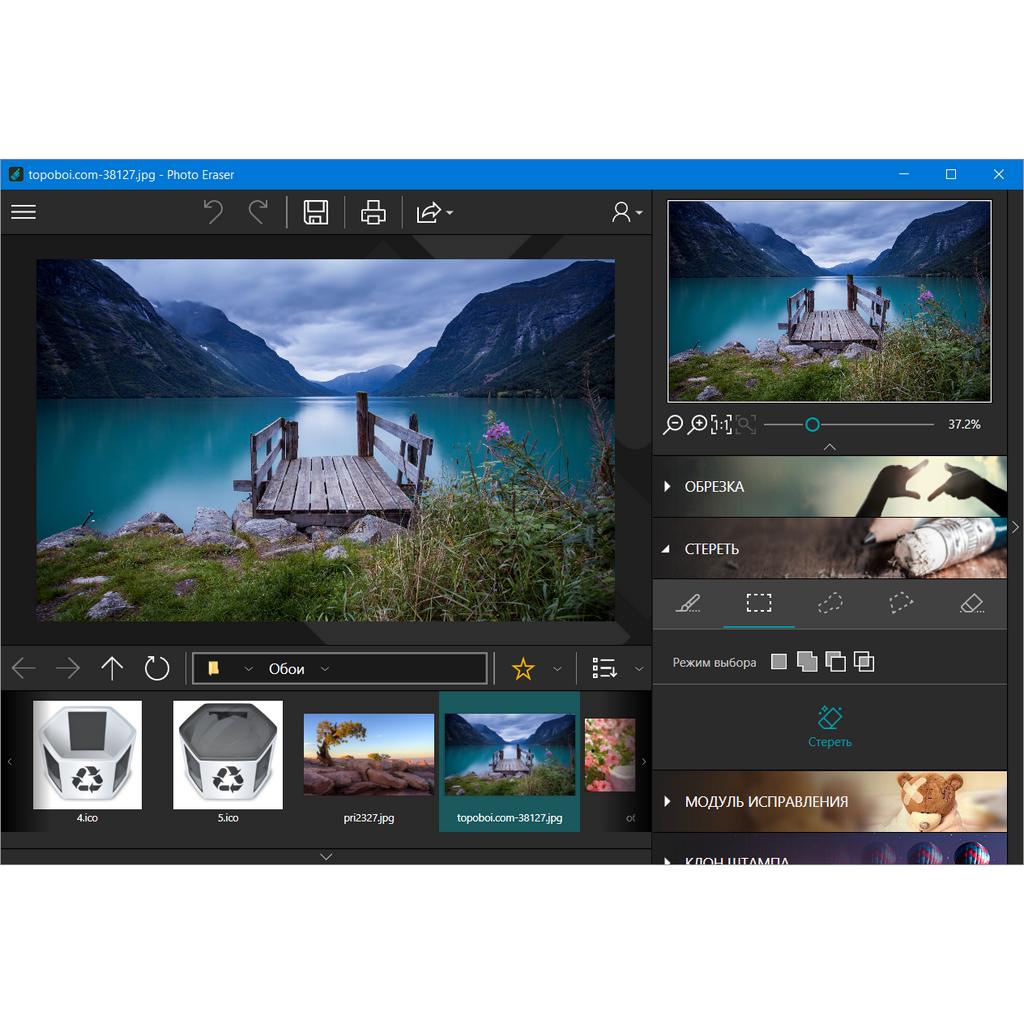Image resolution: width=1024 pixels, height=1024 pixels.
Task: Zoom in using the plus magnifier
Action: (x=698, y=424)
